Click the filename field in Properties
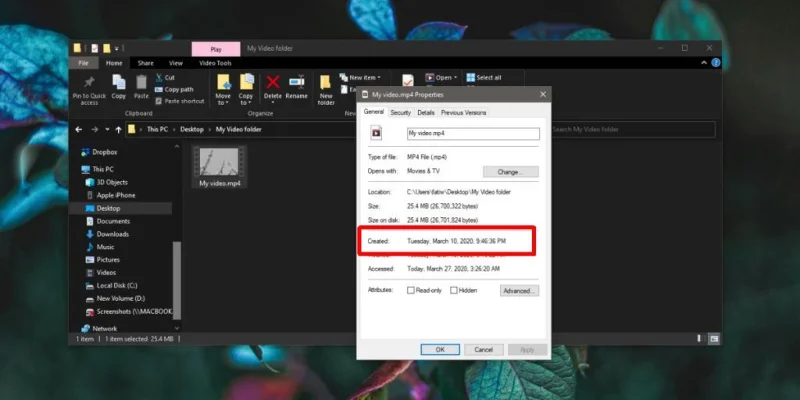 point(473,134)
